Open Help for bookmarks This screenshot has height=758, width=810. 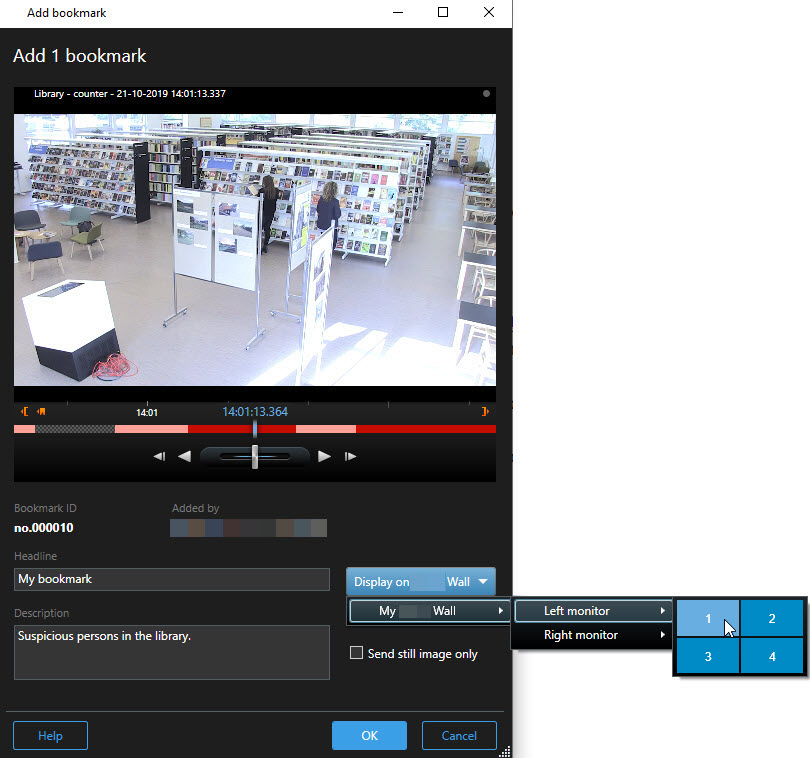[50, 736]
